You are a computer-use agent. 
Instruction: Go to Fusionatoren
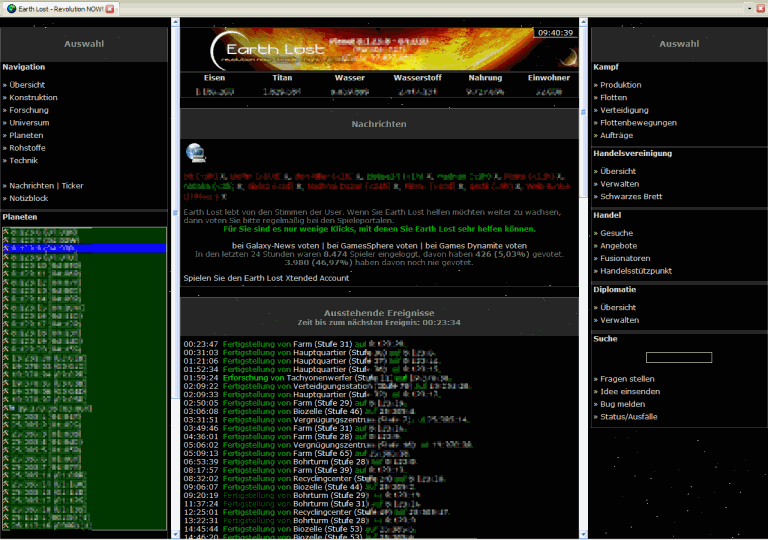coord(625,258)
